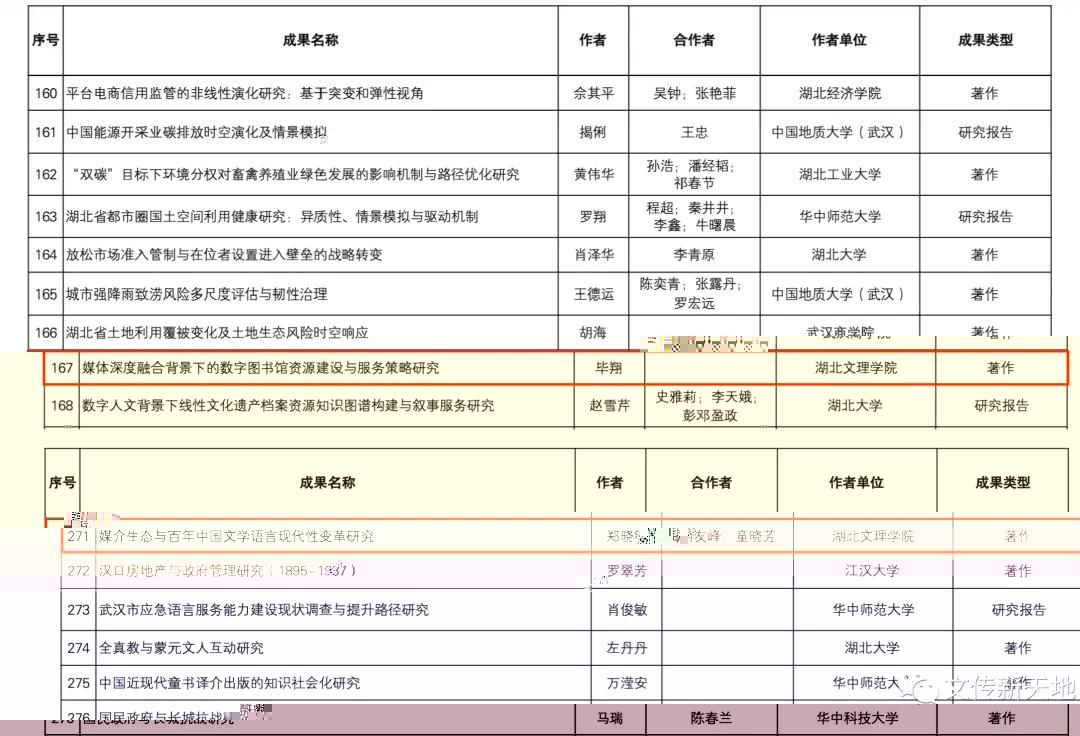Click author '胡海'

click(593, 333)
